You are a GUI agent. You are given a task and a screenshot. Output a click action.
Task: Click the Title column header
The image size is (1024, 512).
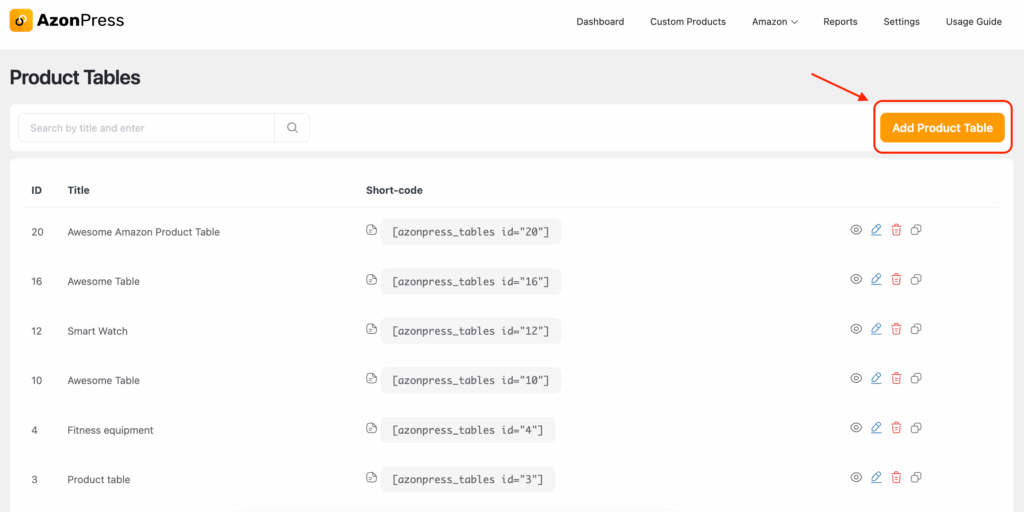pos(78,190)
